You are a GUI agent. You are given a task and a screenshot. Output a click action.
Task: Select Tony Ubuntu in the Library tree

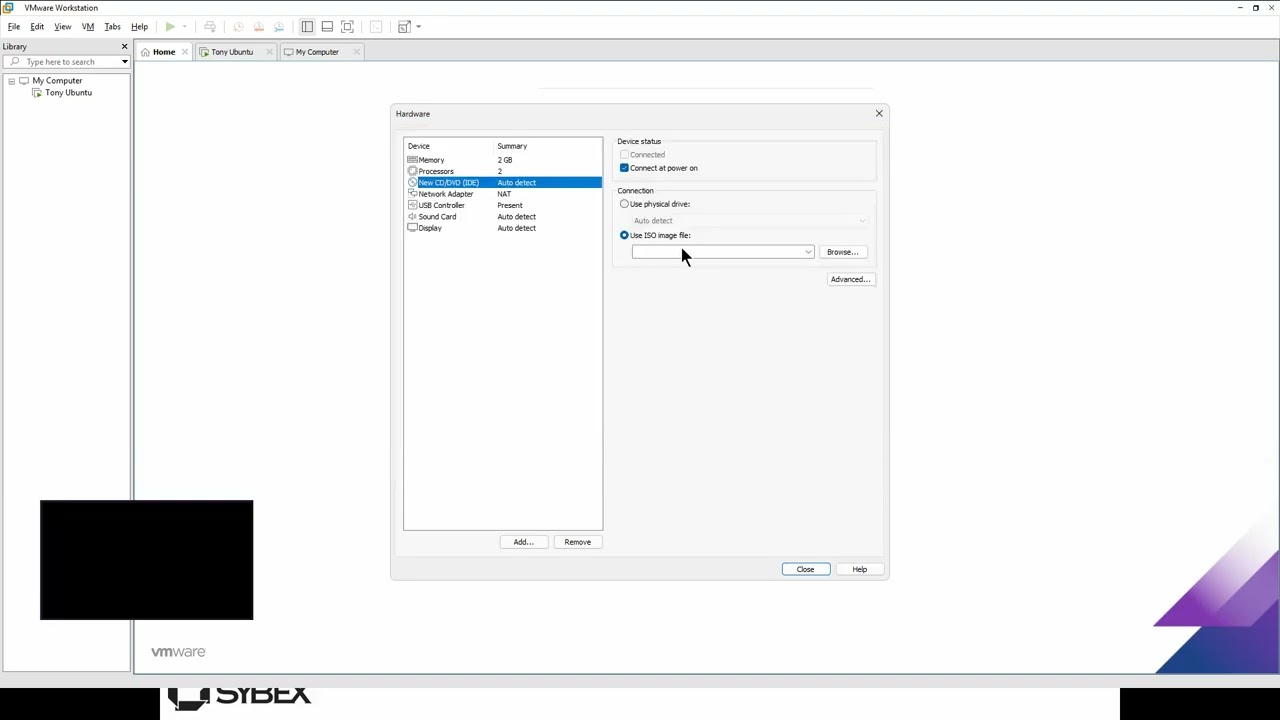pos(68,93)
